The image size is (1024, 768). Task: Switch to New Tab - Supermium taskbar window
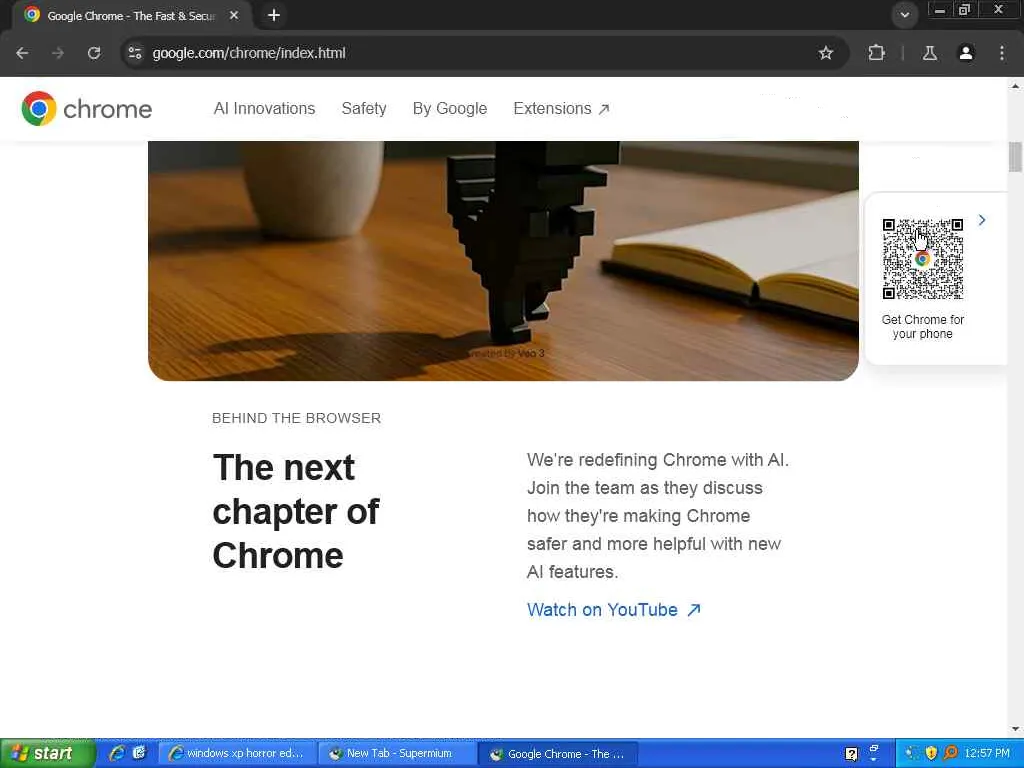[x=397, y=754]
